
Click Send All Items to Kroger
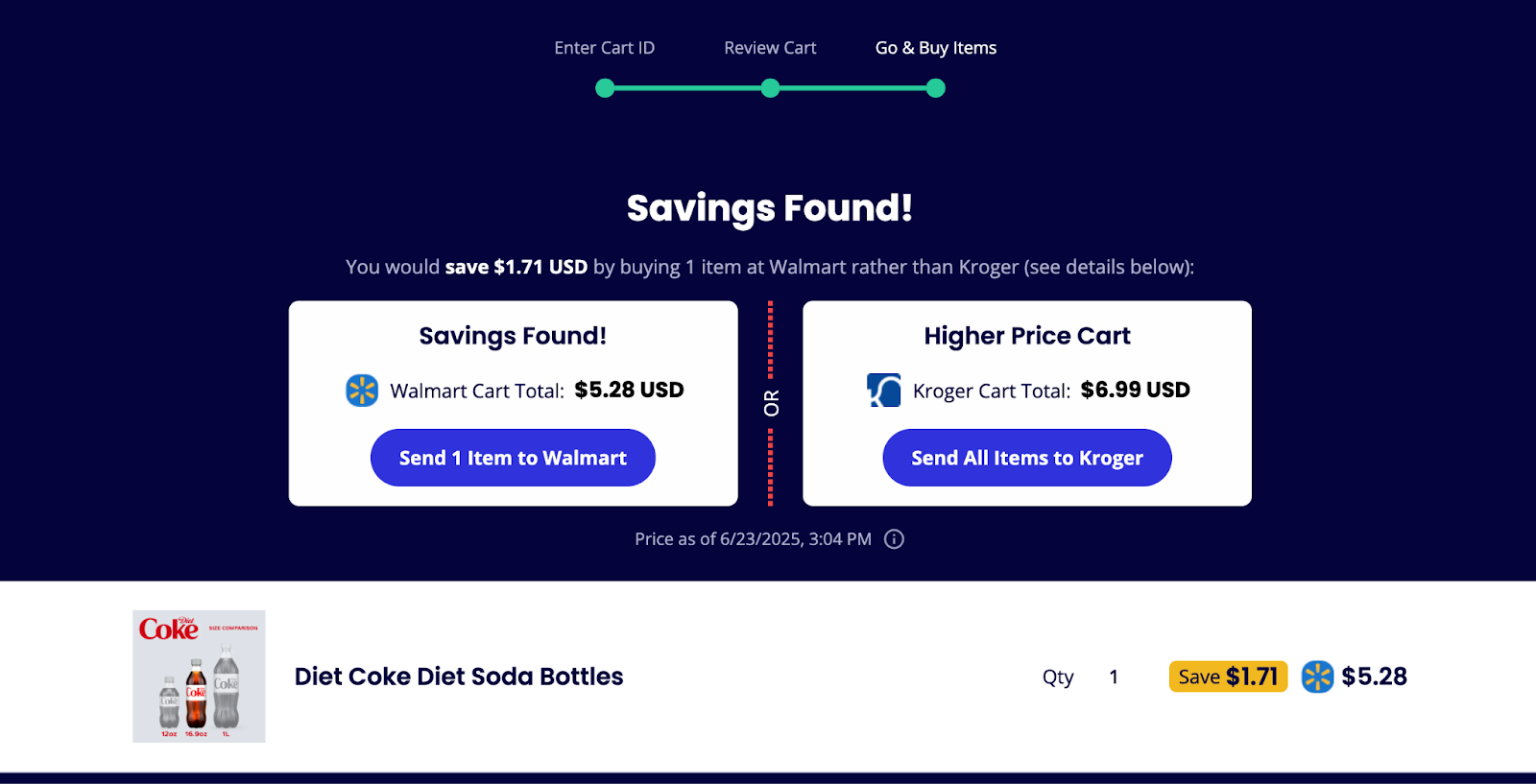pos(1026,458)
